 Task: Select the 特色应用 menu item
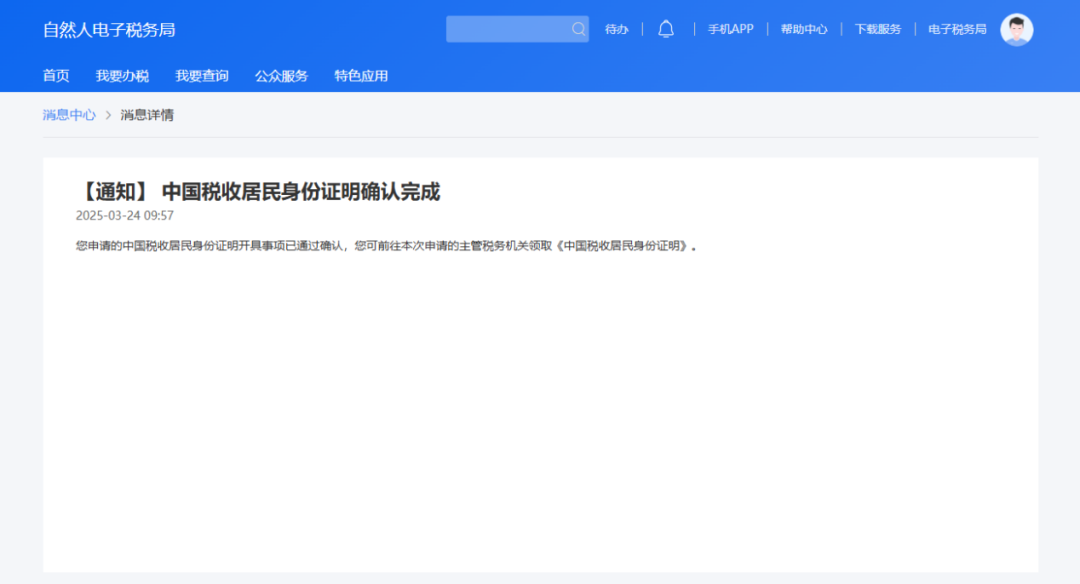pyautogui.click(x=361, y=76)
